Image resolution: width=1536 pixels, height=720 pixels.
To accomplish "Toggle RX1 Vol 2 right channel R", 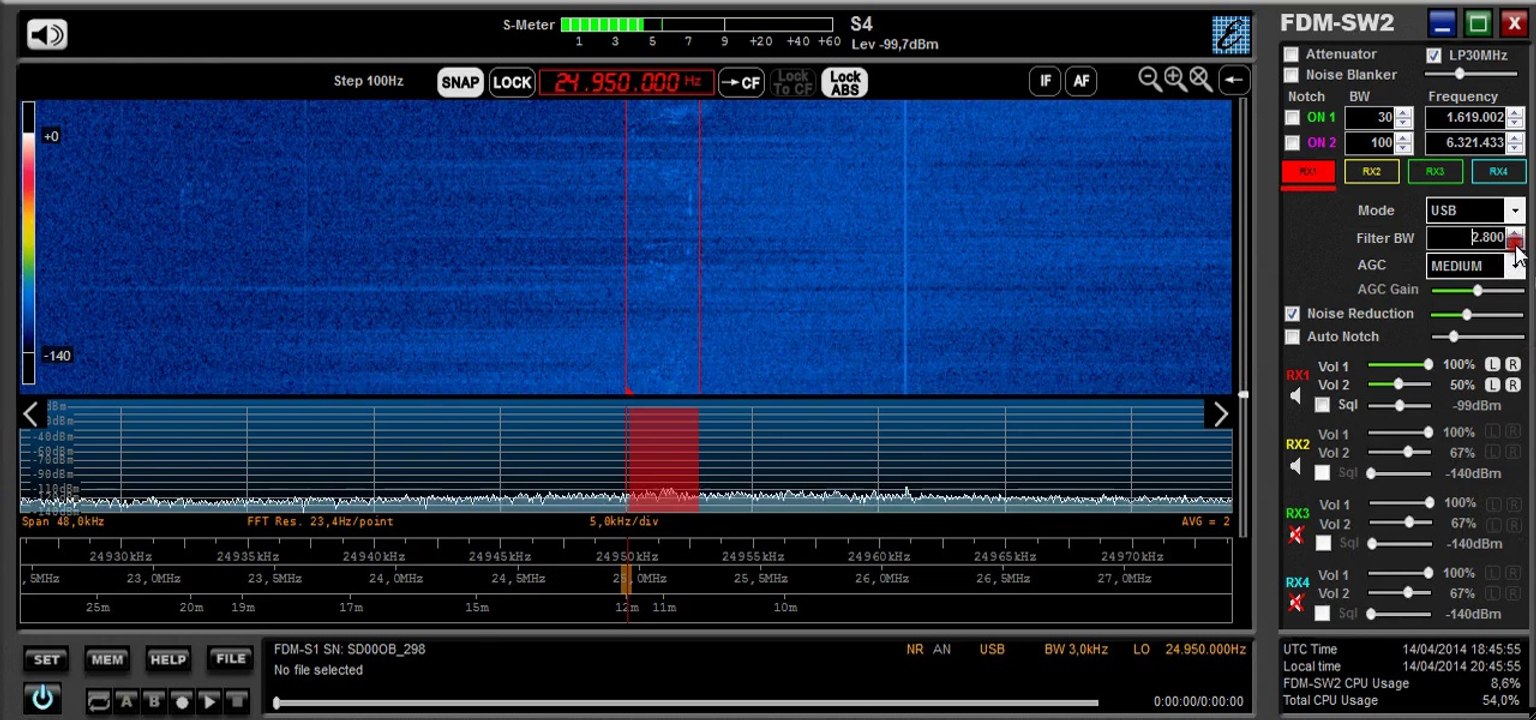I will pos(1513,385).
